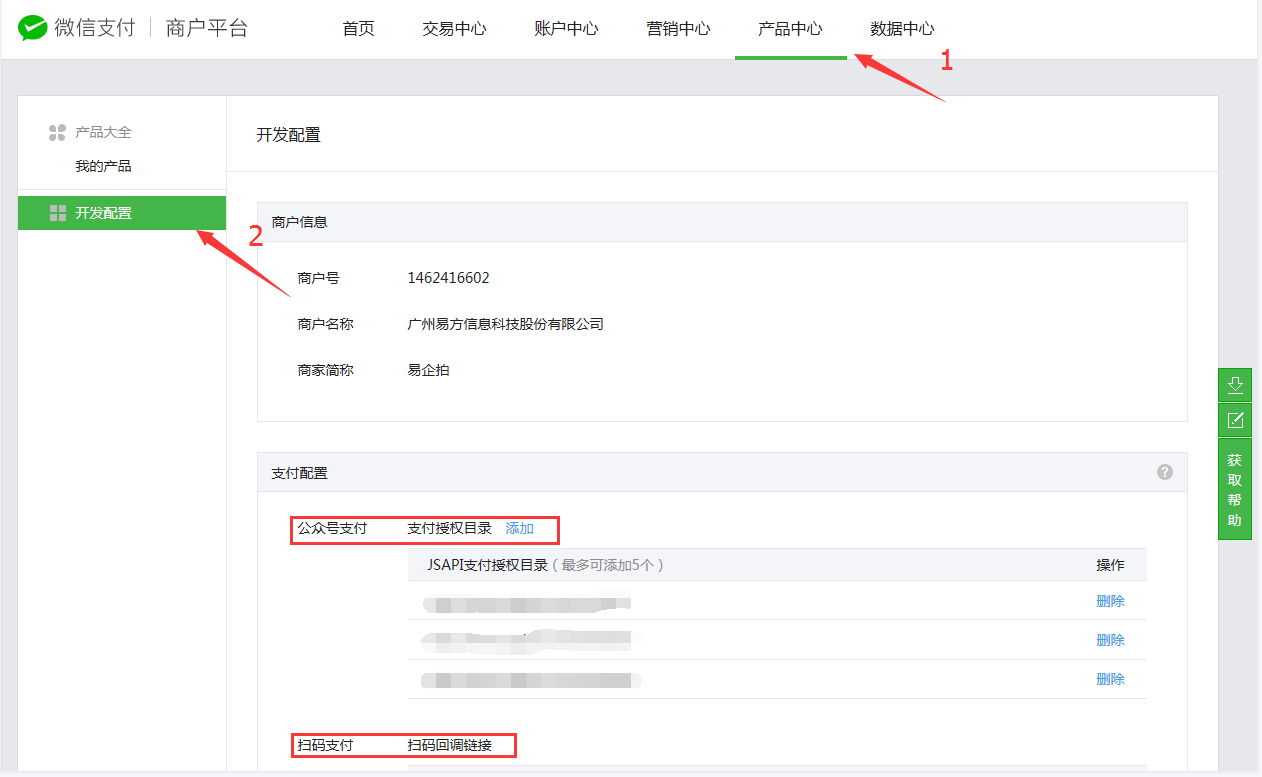Click the 开发配置 grid icon in sidebar
This screenshot has height=777, width=1262.
(57, 213)
